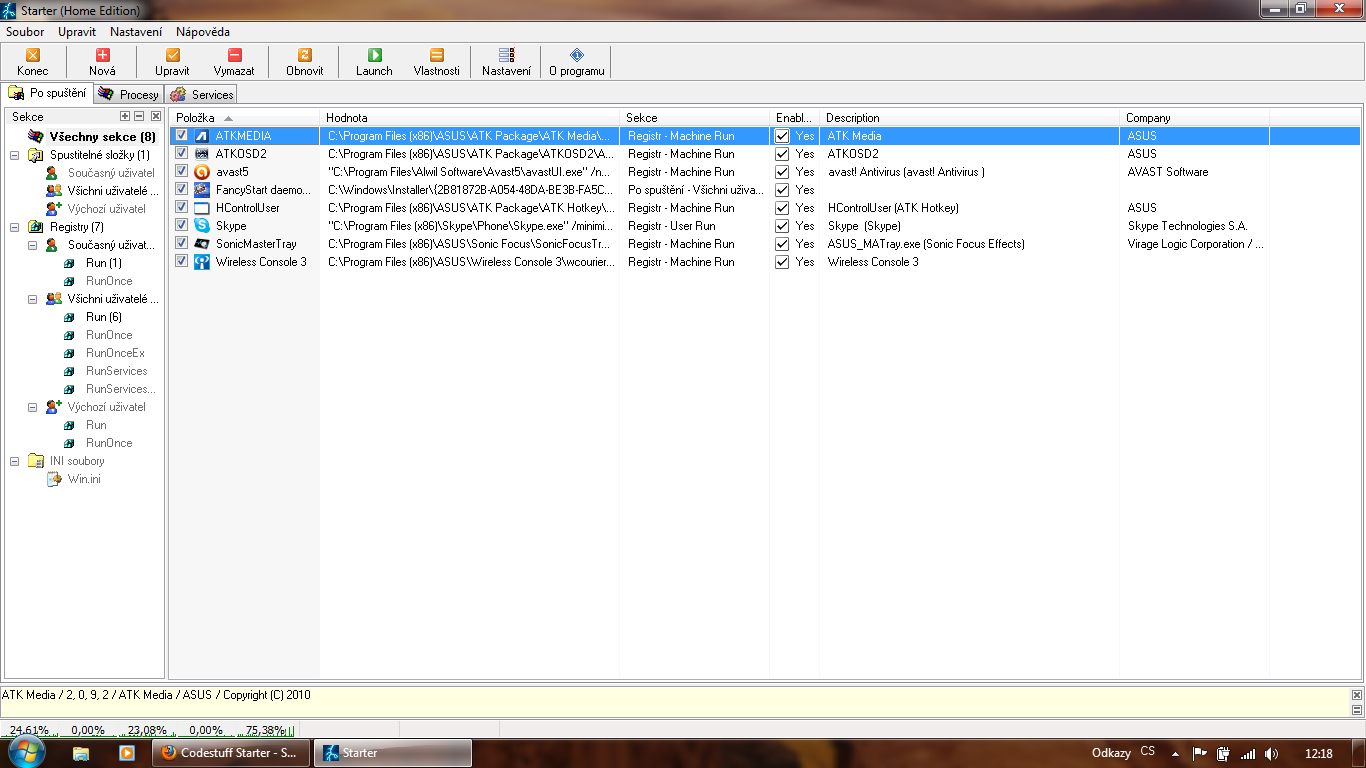Collapse the bottom info panel
This screenshot has height=768, width=1366.
pyautogui.click(x=1357, y=710)
